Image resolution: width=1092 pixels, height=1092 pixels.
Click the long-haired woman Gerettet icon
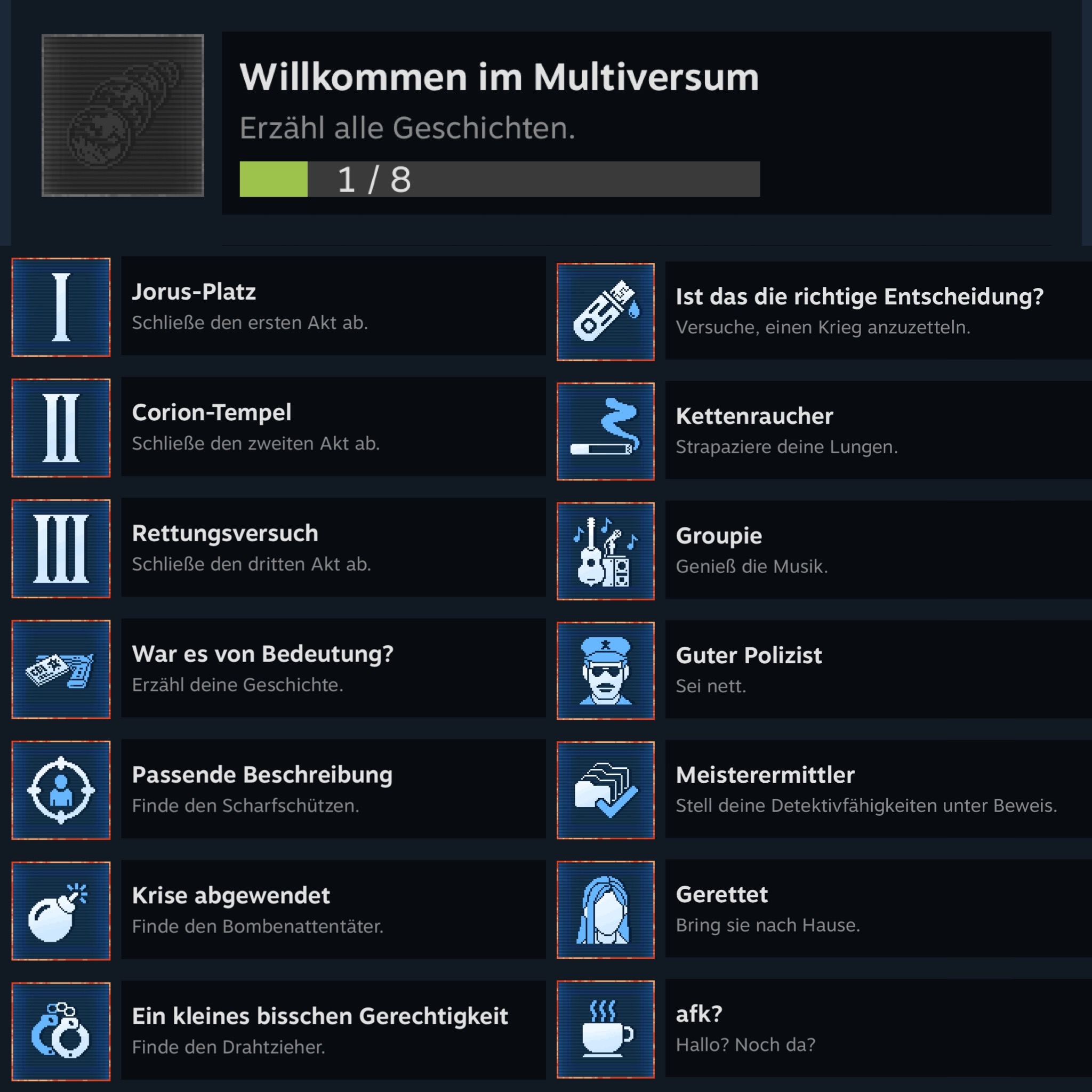(605, 910)
